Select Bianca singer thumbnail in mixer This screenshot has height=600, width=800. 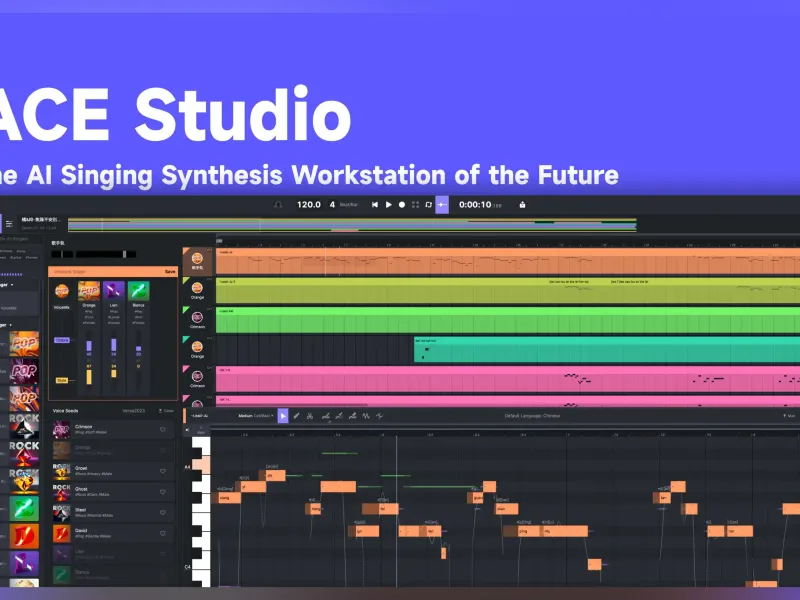coord(138,291)
